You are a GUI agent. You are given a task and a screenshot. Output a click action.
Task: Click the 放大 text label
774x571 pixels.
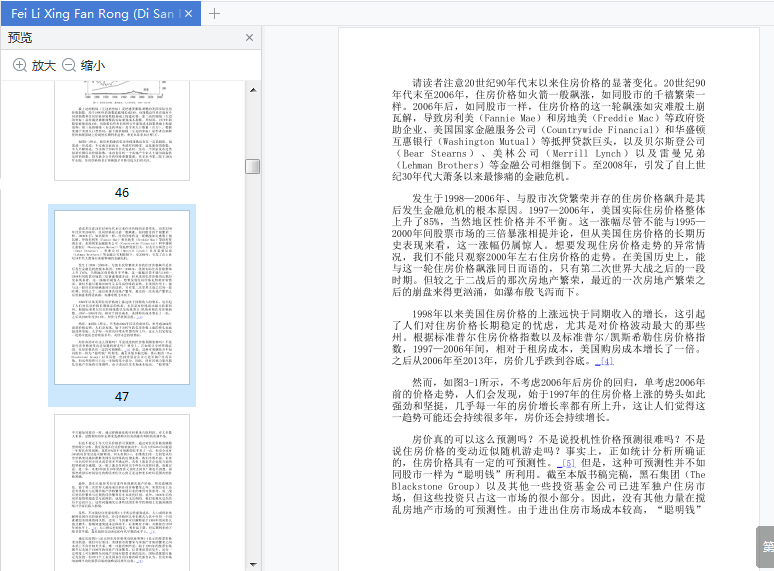[44, 65]
